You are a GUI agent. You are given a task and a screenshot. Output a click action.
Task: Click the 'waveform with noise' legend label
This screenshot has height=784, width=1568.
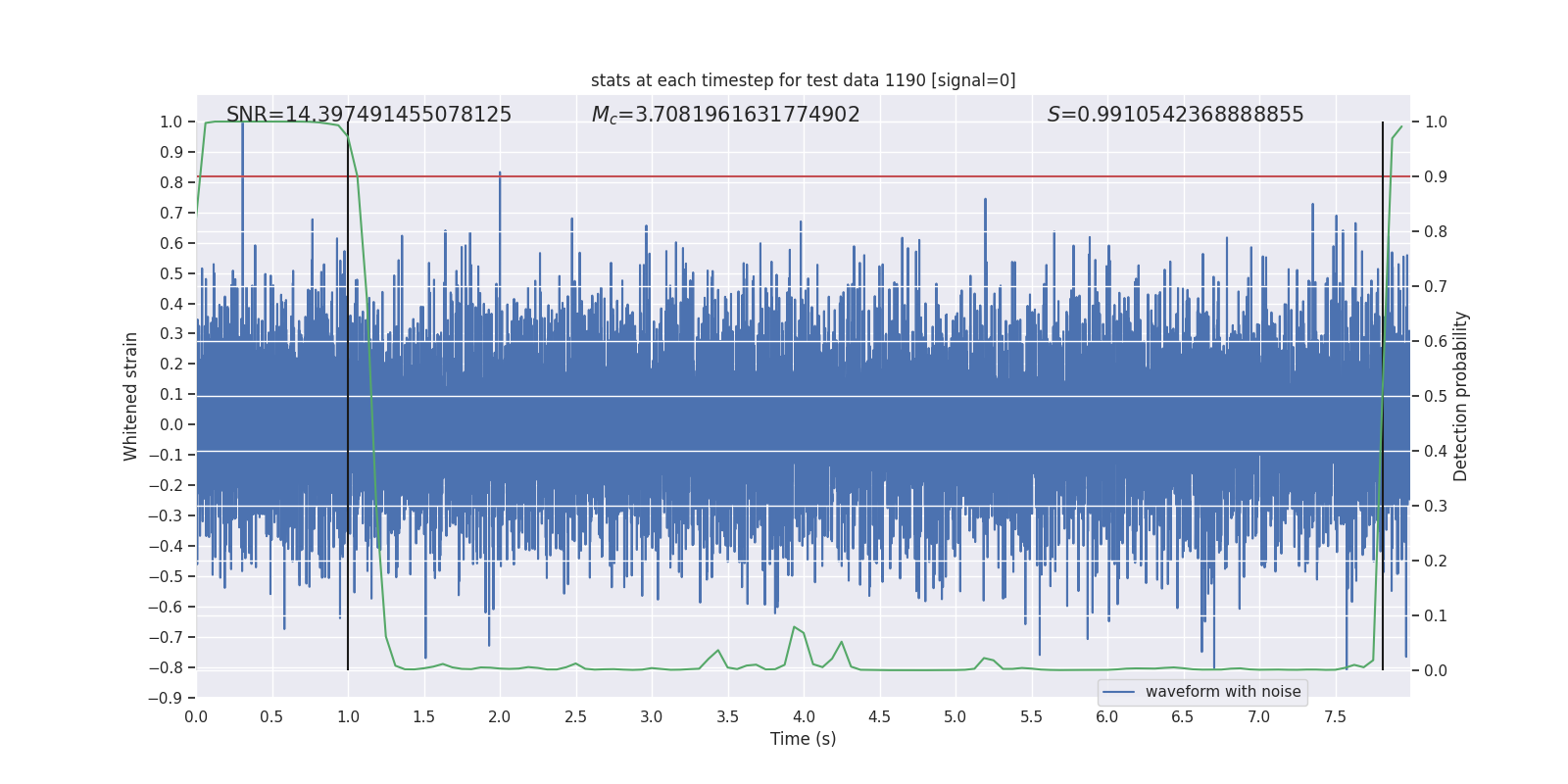tap(1222, 692)
